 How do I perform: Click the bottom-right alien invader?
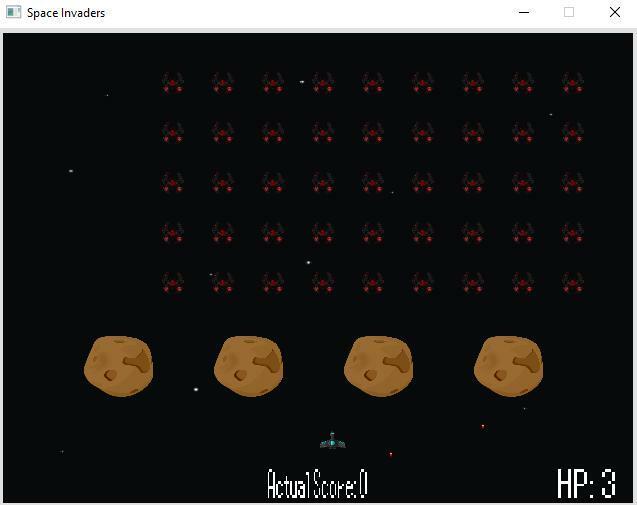tap(573, 282)
